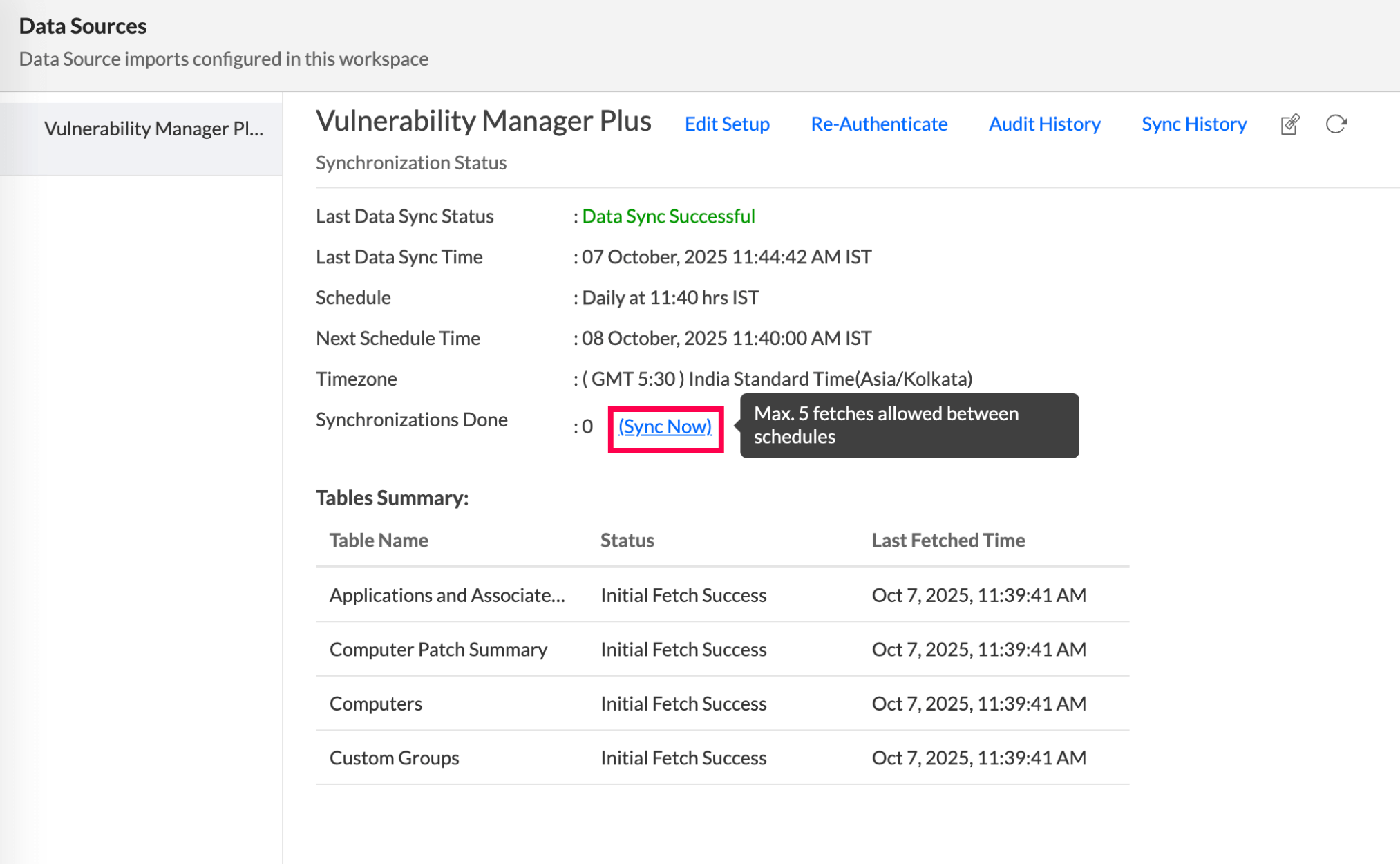Click Custom Groups Initial Fetch Success status
Screen dimensions: 1400x864
pyautogui.click(x=683, y=758)
